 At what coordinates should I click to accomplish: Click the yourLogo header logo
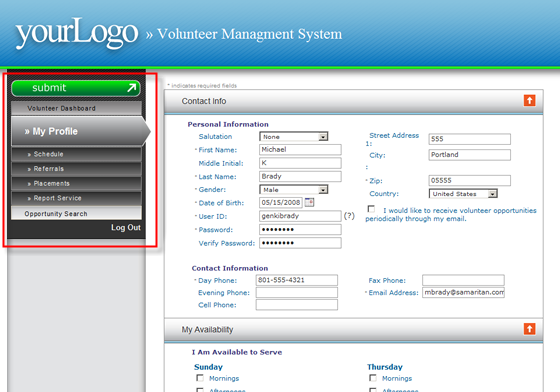(76, 33)
